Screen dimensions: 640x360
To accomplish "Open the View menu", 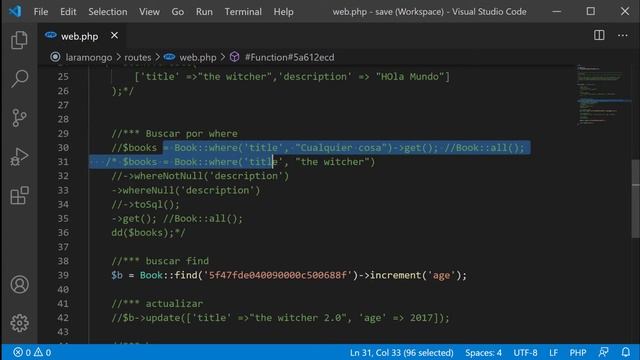I will pyautogui.click(x=149, y=11).
